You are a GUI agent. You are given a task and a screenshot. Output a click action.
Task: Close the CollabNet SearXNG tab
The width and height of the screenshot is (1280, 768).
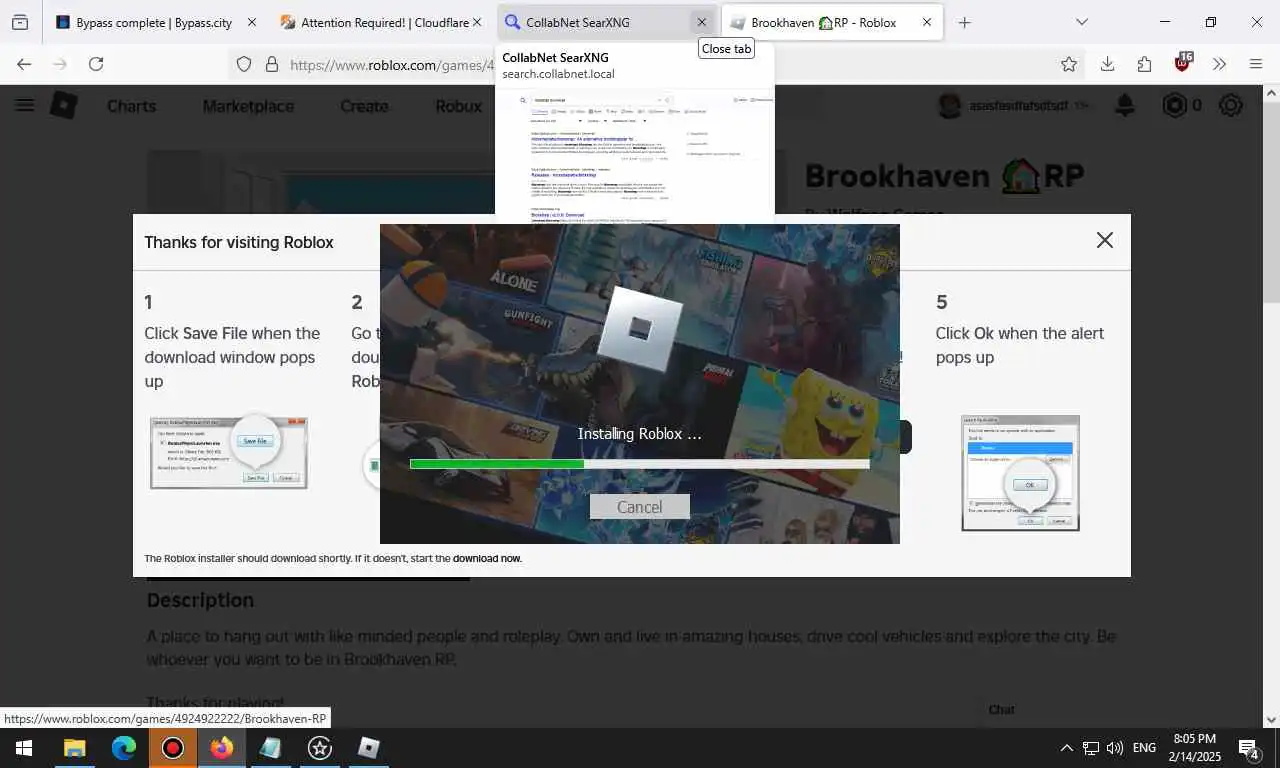[702, 22]
